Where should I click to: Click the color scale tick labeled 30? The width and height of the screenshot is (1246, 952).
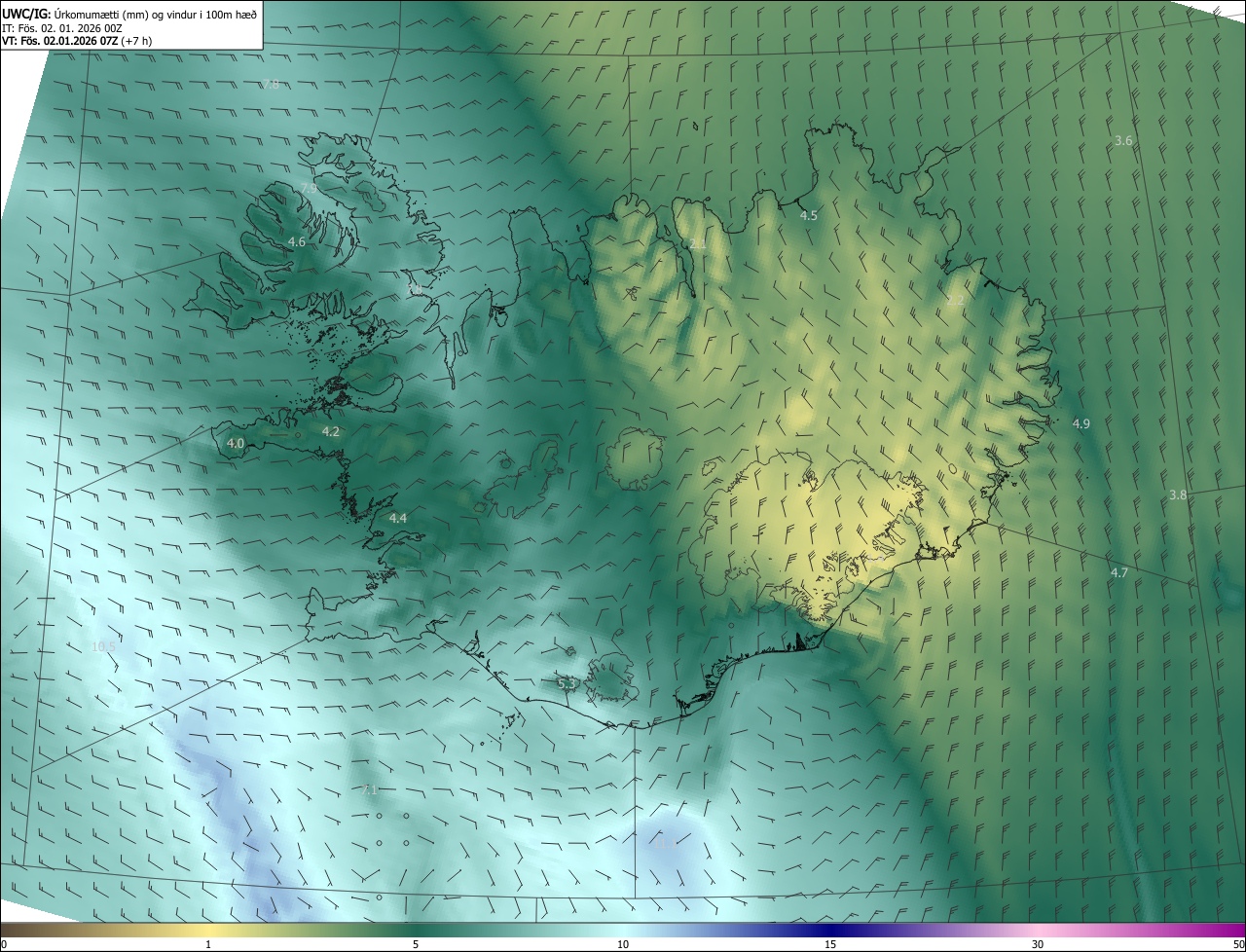(1038, 944)
